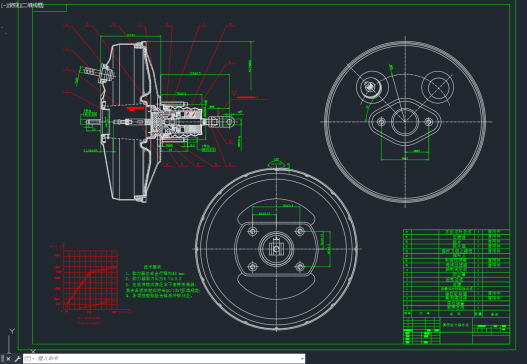This screenshot has height=364, width=527.
Task: Open command line customize wrench menu
Action: (17, 359)
